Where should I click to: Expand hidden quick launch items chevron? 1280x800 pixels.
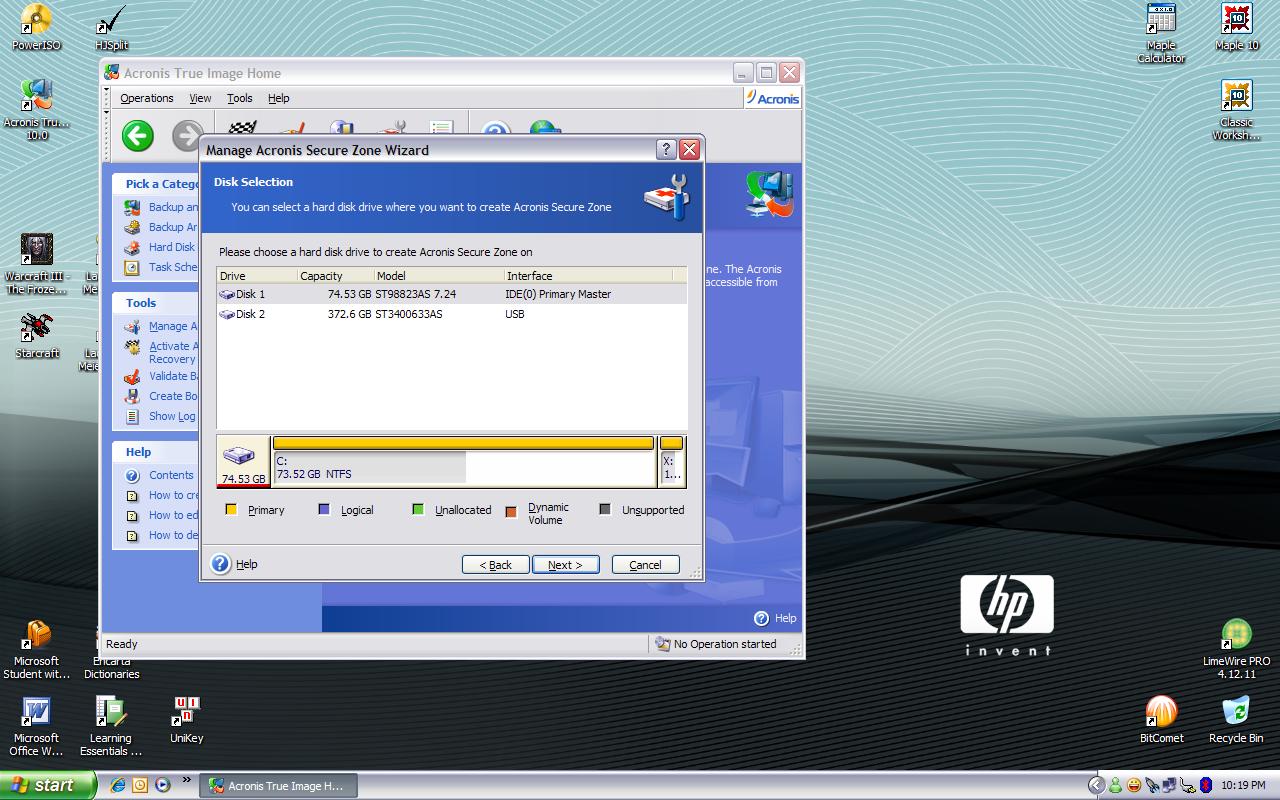187,780
